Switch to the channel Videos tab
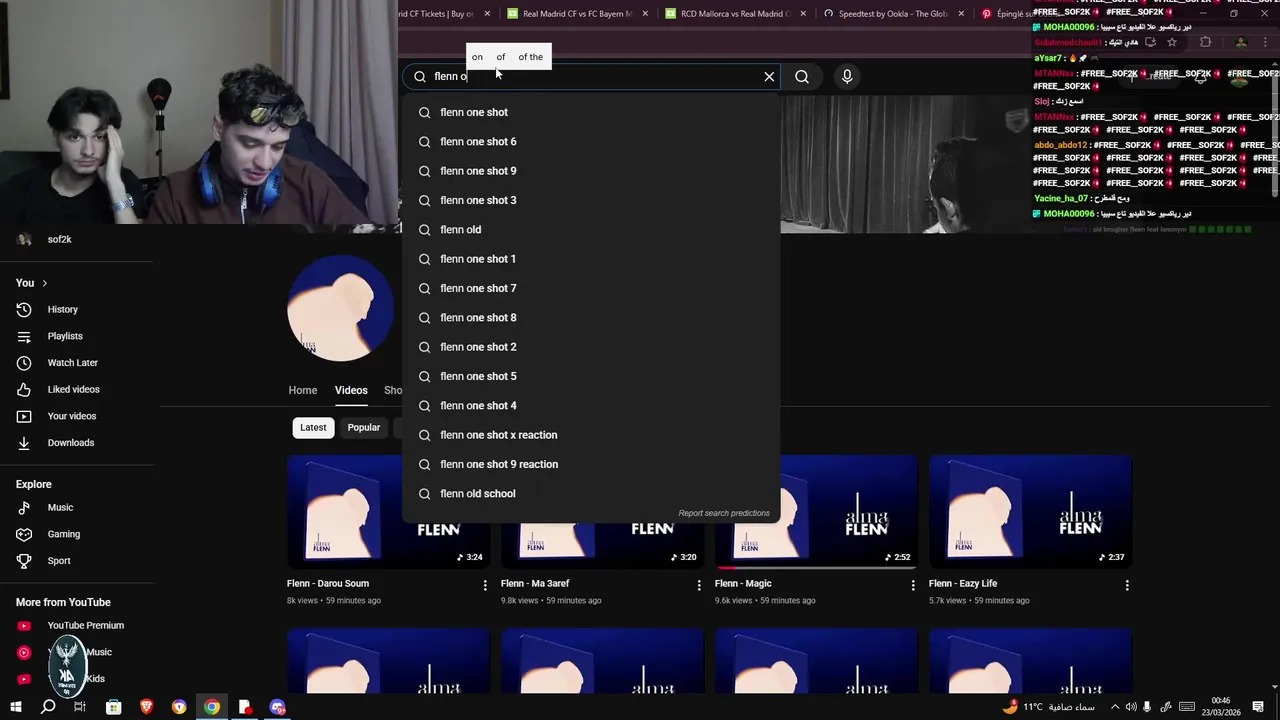 pyautogui.click(x=351, y=390)
